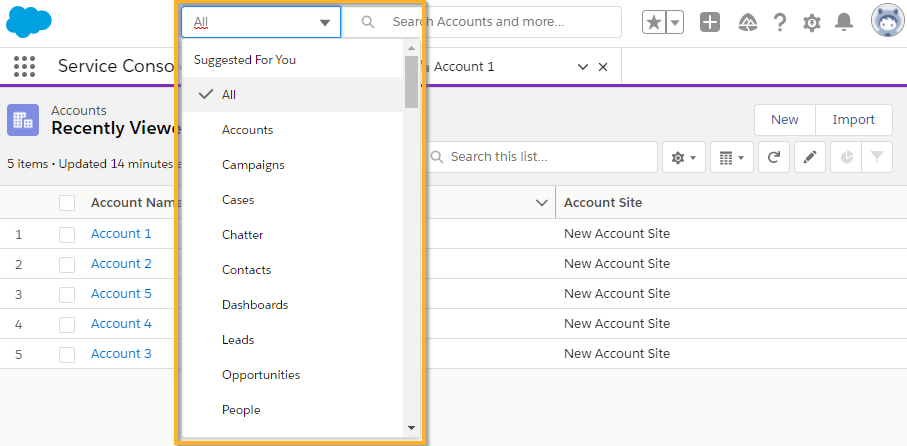Open the Notifications bell
907x446 pixels.
point(845,22)
